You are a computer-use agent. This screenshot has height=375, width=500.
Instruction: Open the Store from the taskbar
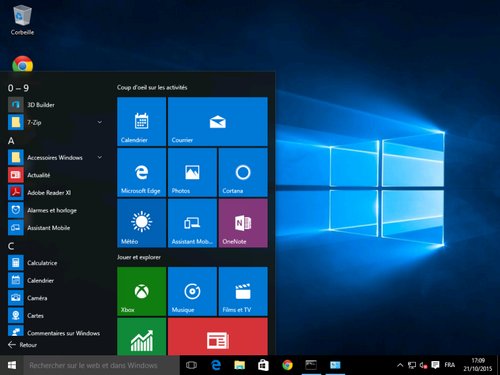click(x=263, y=365)
